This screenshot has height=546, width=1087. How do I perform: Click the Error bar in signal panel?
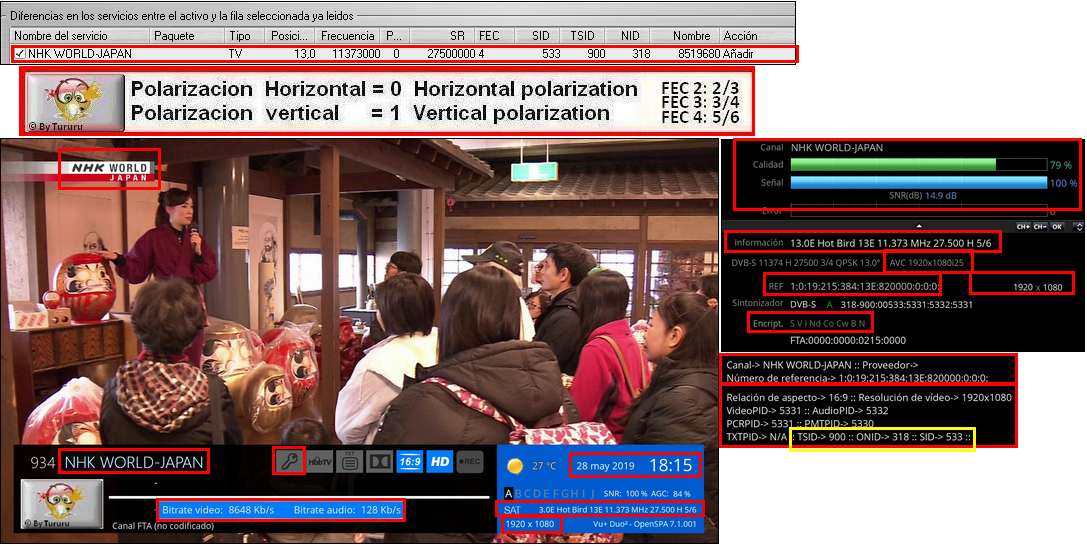[919, 211]
